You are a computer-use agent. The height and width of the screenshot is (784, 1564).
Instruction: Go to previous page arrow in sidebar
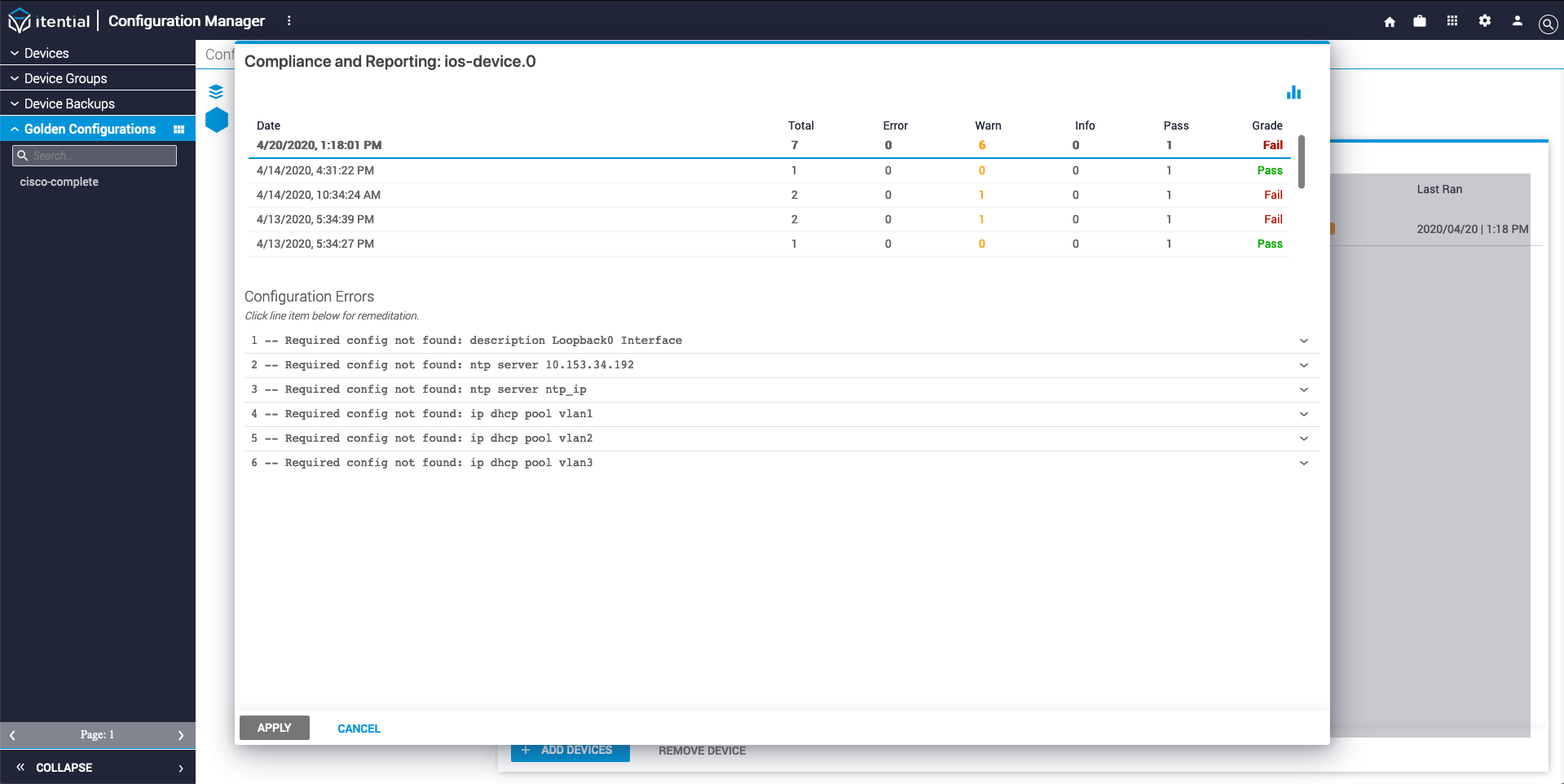coord(12,735)
